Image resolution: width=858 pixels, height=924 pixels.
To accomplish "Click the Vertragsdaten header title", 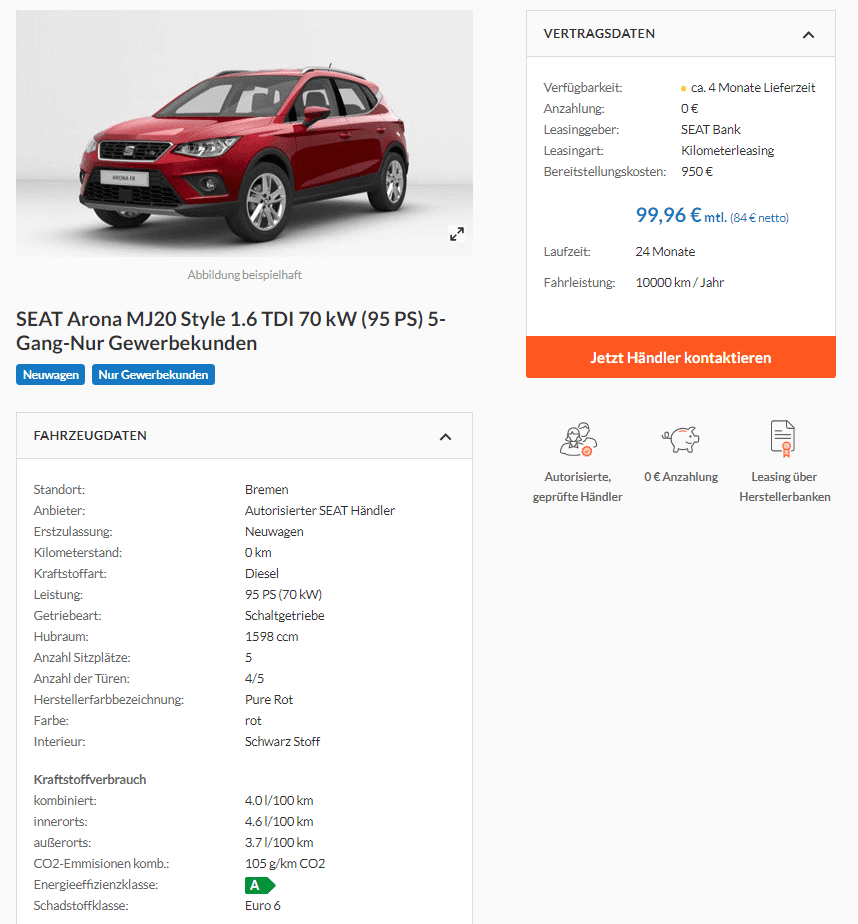I will [599, 34].
